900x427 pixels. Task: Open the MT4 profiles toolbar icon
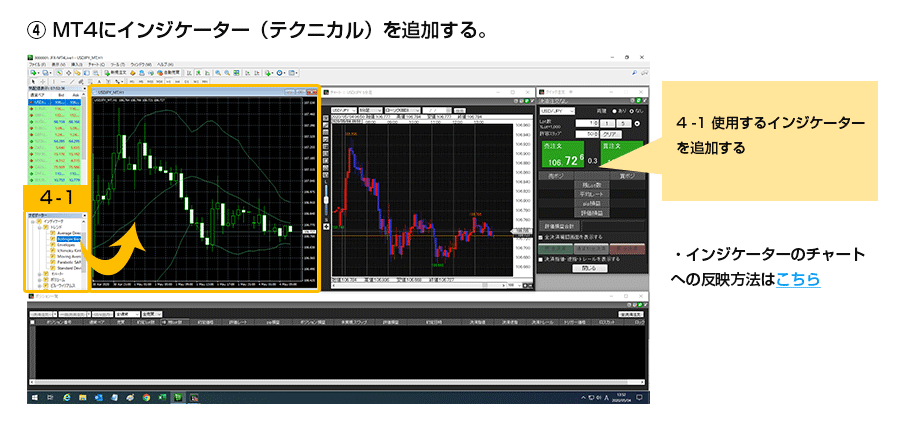[46, 73]
